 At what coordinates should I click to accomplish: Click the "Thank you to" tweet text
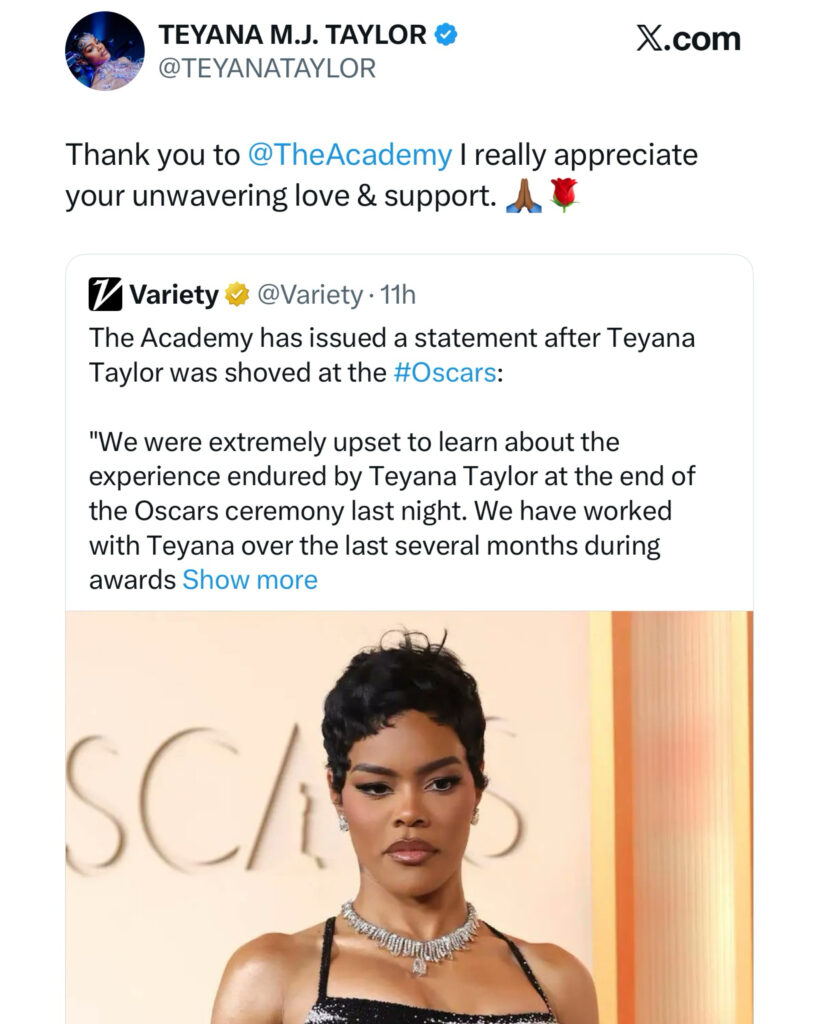pos(152,155)
